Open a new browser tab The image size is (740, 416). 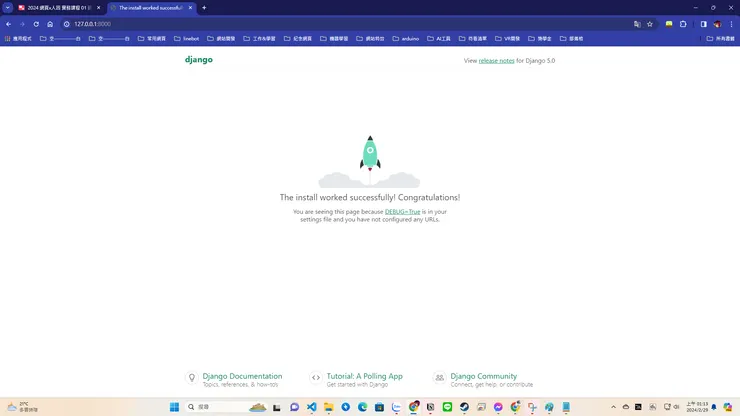pyautogui.click(x=204, y=8)
